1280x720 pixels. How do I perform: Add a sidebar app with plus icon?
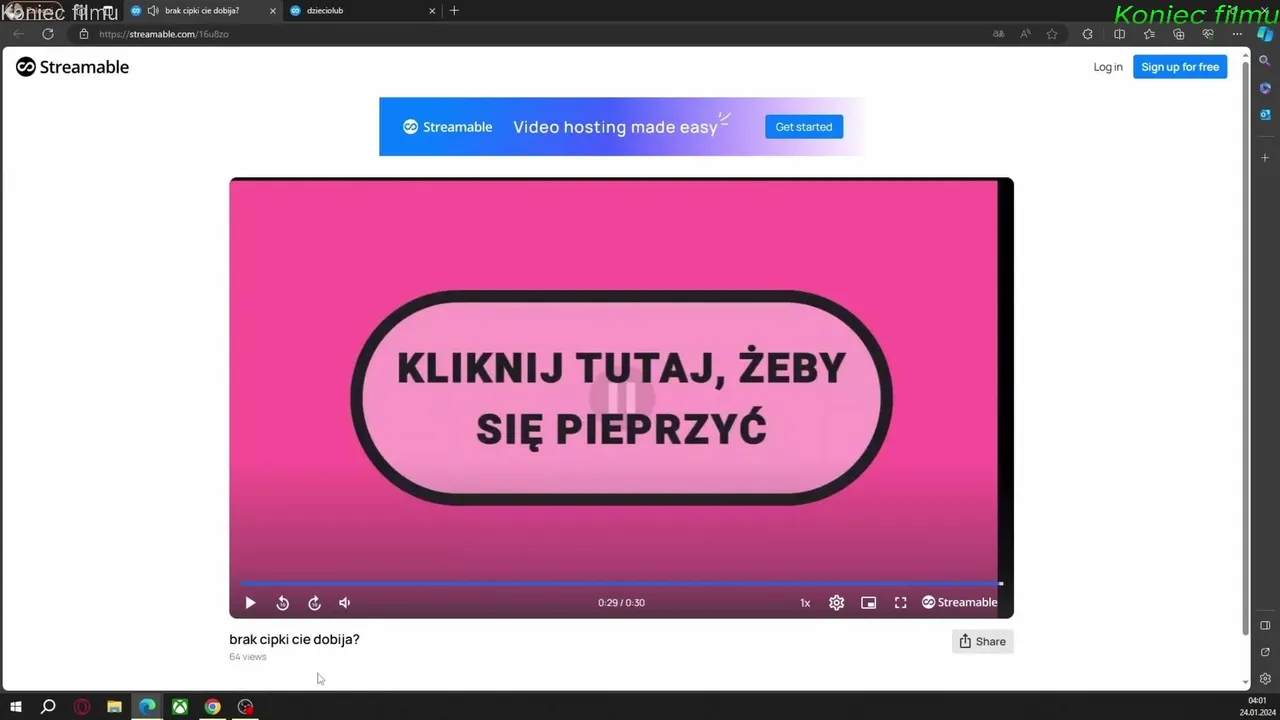(x=1265, y=158)
